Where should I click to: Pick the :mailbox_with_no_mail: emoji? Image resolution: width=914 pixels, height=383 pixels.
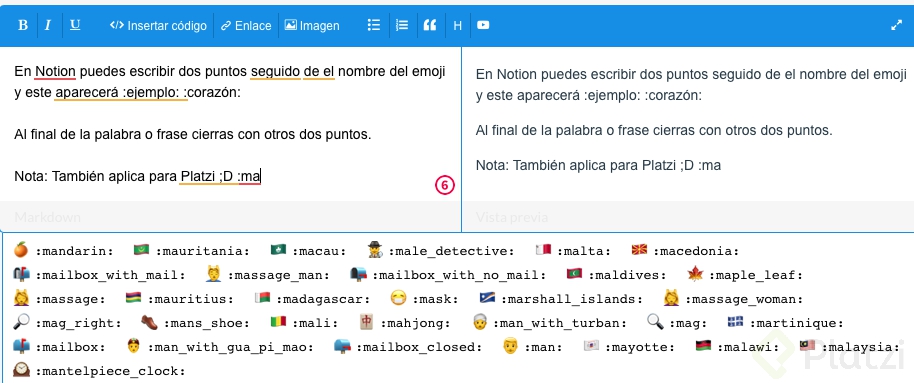pyautogui.click(x=448, y=275)
